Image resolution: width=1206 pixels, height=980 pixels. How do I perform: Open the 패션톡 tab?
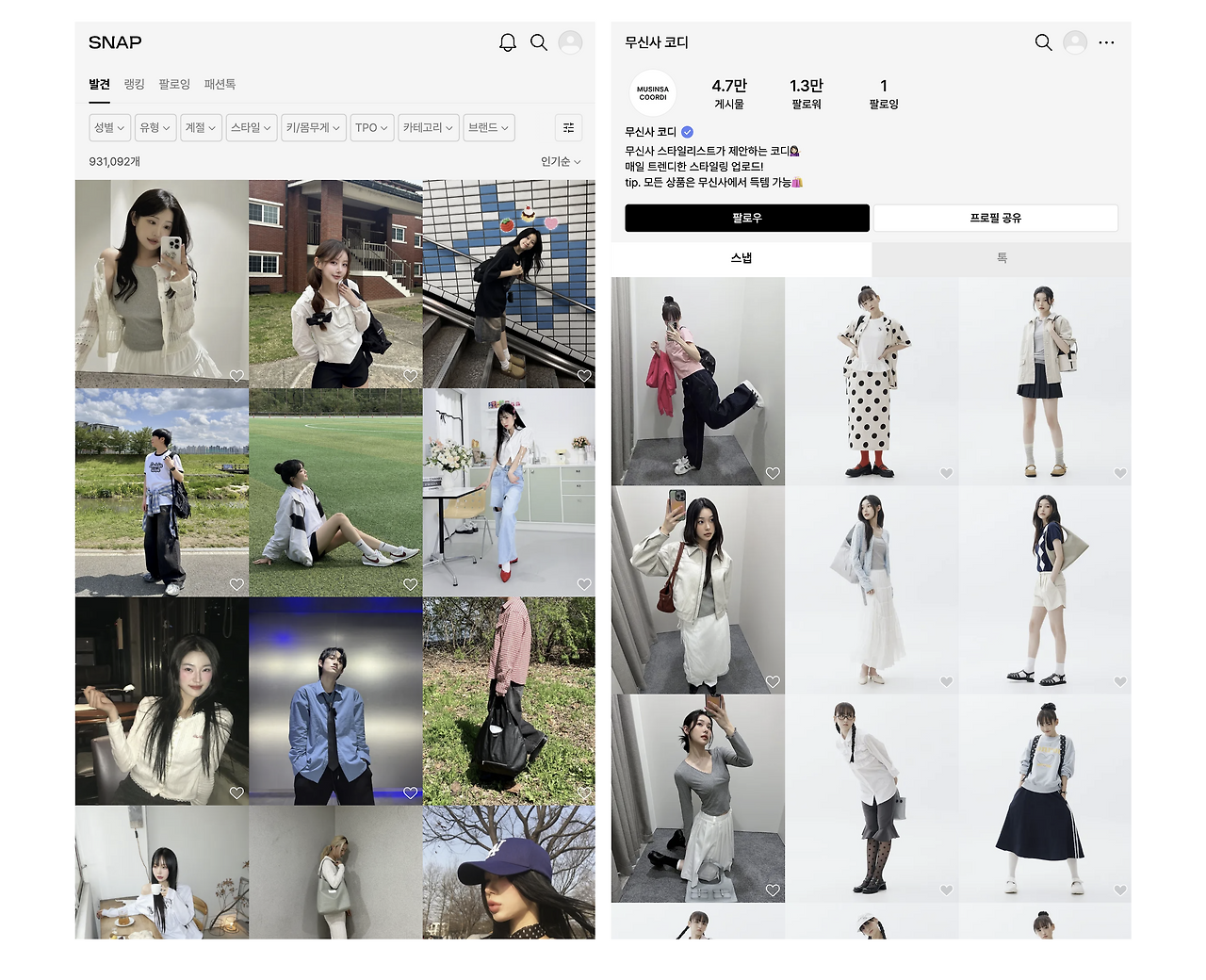click(x=220, y=85)
